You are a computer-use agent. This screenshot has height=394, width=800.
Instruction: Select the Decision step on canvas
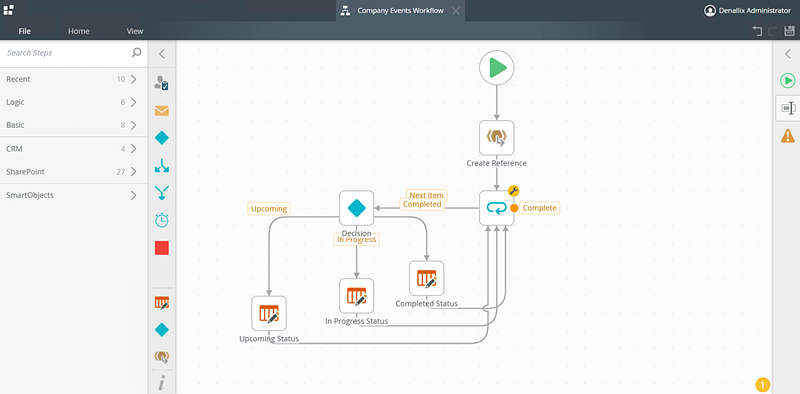point(357,208)
